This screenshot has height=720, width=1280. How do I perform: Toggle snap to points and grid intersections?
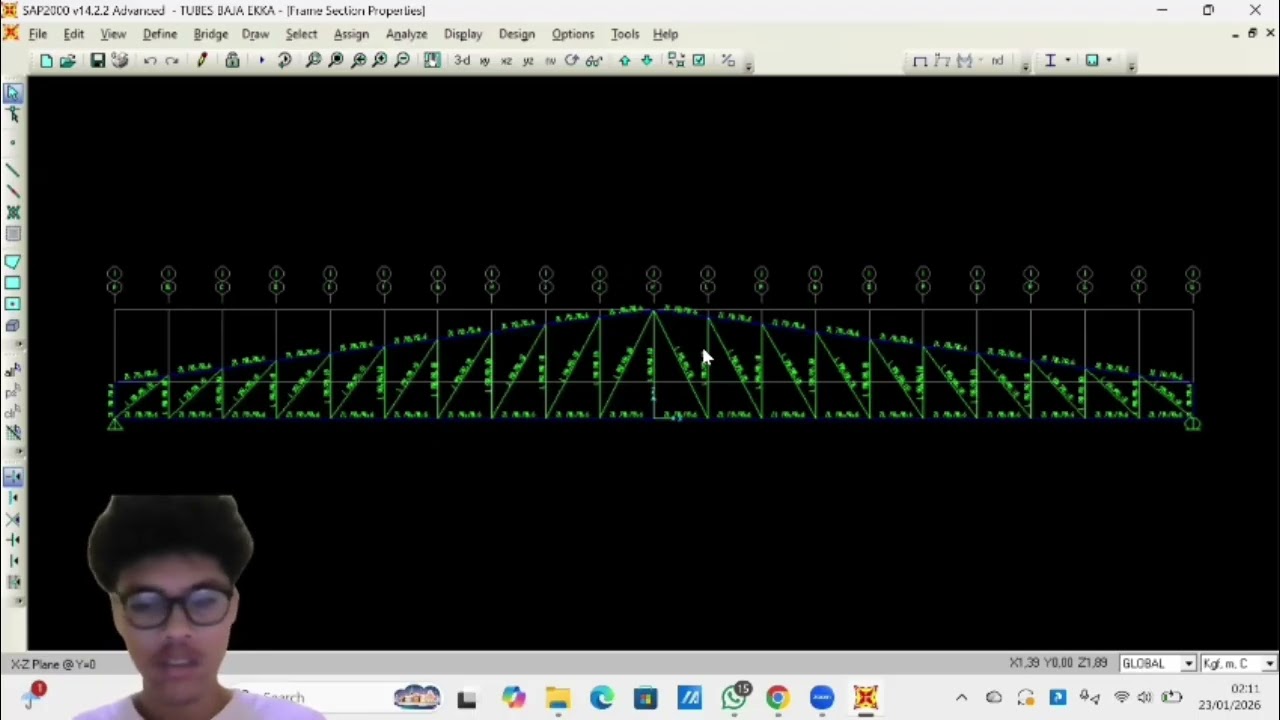(13, 478)
